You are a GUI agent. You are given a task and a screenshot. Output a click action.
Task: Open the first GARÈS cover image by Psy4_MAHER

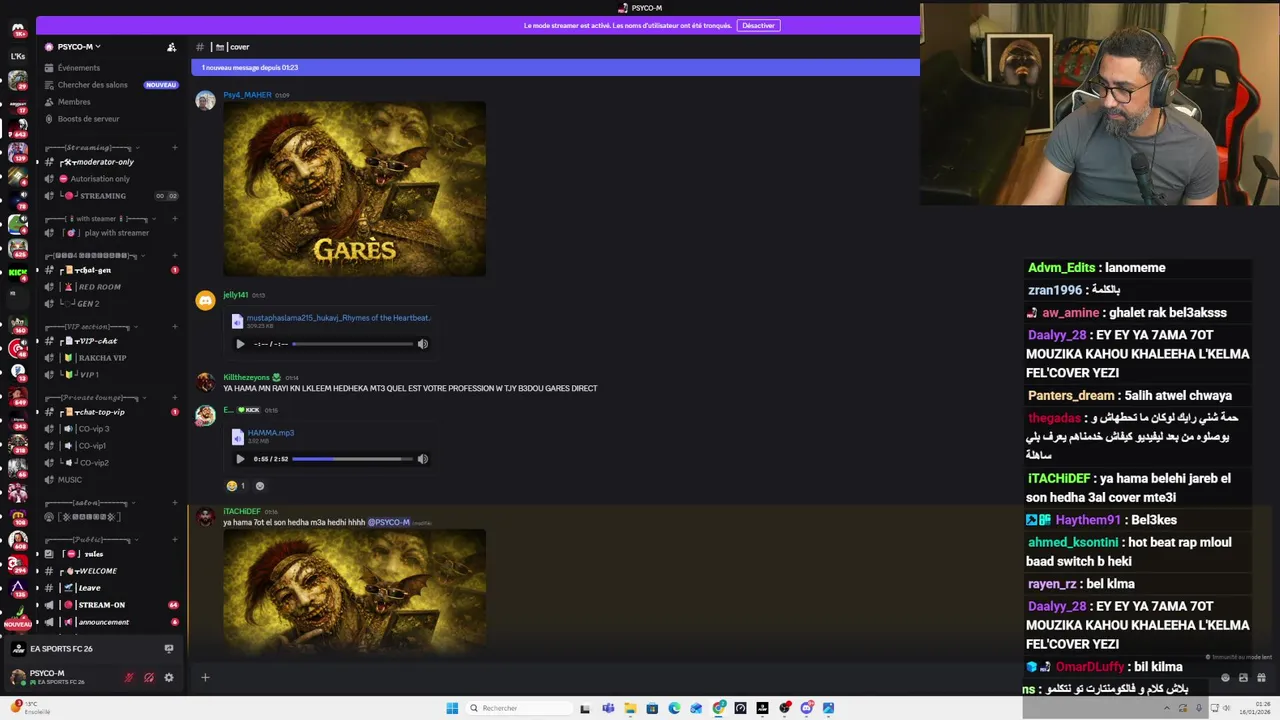coord(354,189)
